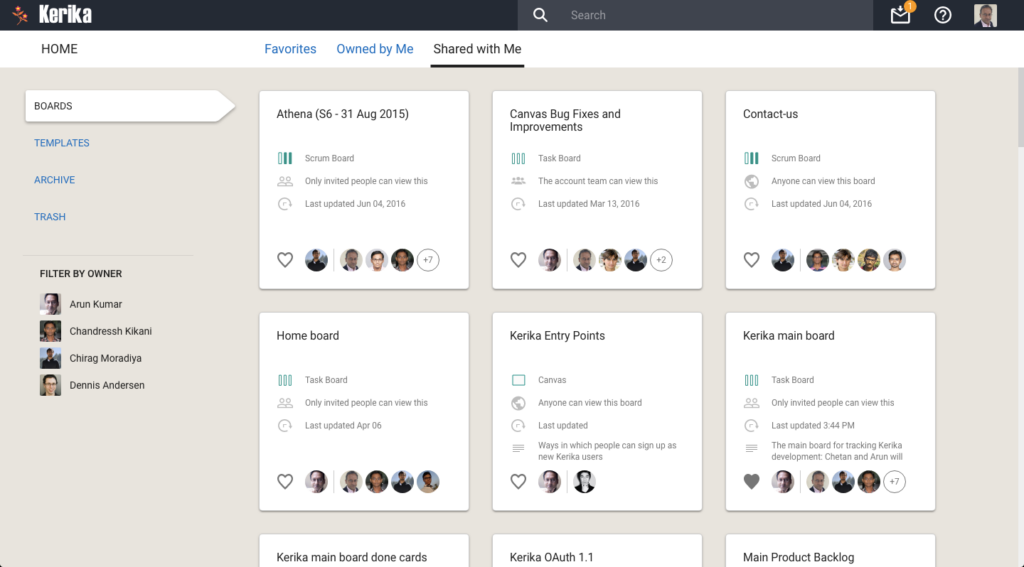The image size is (1024, 567).
Task: Click the Scrum Board icon on Athena card
Action: pos(285,158)
